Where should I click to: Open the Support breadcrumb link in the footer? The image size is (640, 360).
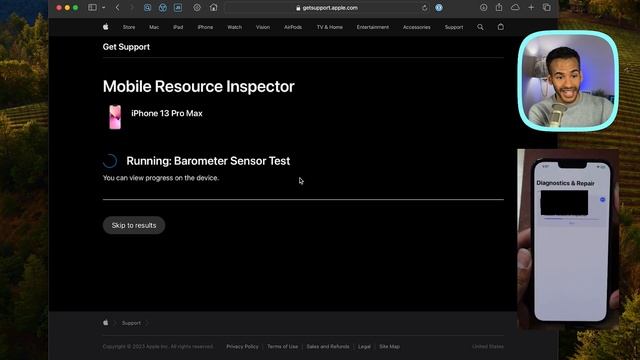pyautogui.click(x=131, y=323)
